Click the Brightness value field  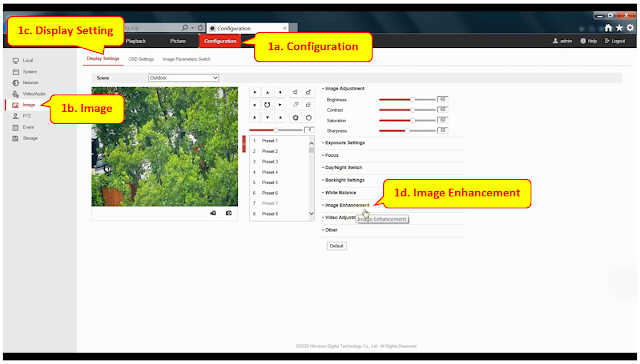[x=443, y=100]
